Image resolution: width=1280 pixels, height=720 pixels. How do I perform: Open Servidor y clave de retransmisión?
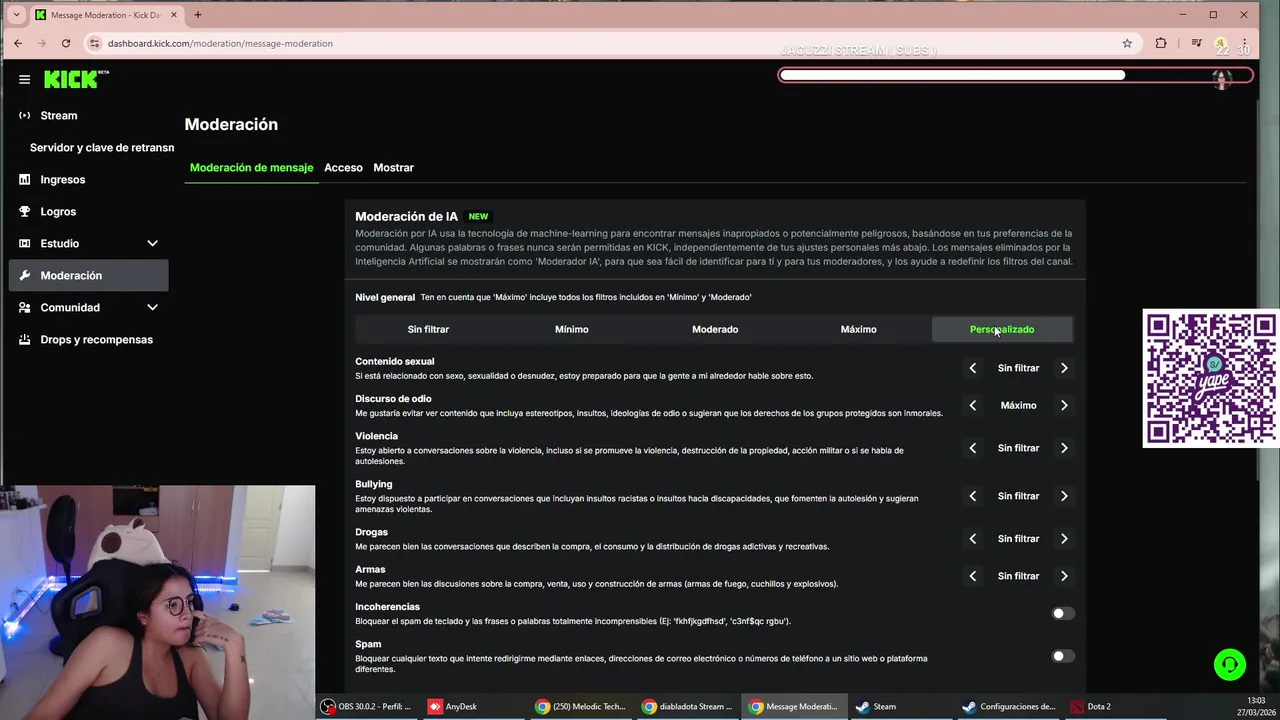click(102, 147)
